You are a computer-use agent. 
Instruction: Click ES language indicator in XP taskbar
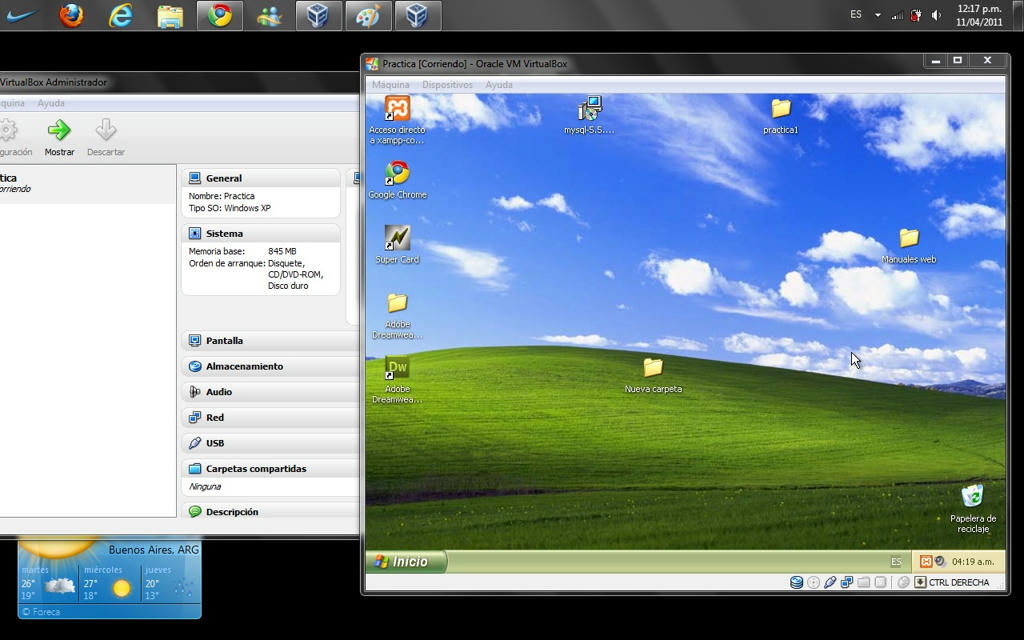896,562
